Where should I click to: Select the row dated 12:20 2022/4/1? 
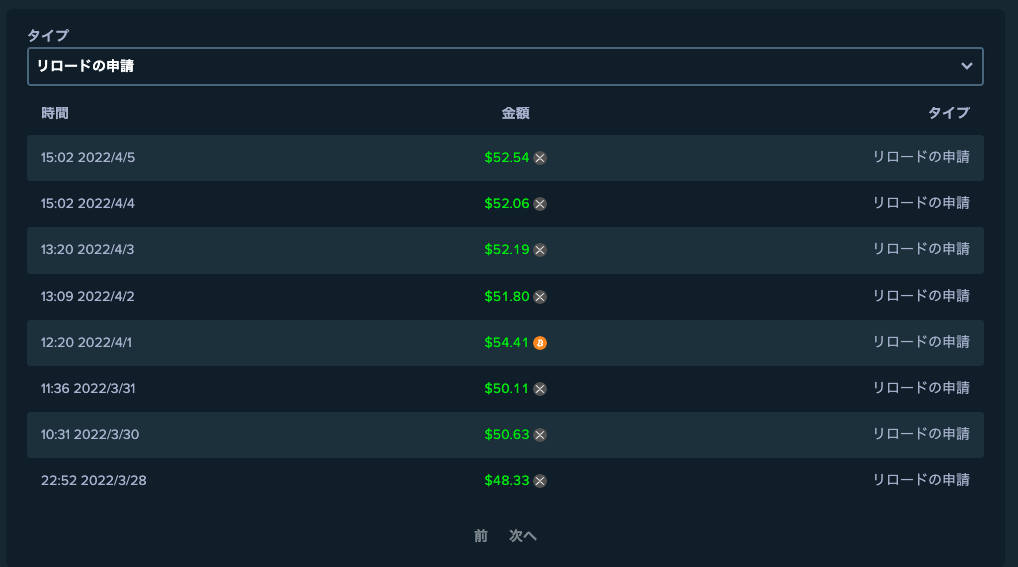[505, 343]
